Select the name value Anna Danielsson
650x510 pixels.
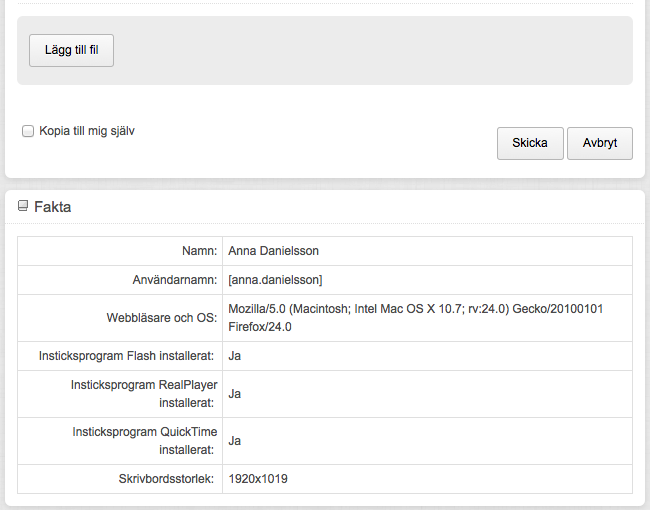point(273,251)
